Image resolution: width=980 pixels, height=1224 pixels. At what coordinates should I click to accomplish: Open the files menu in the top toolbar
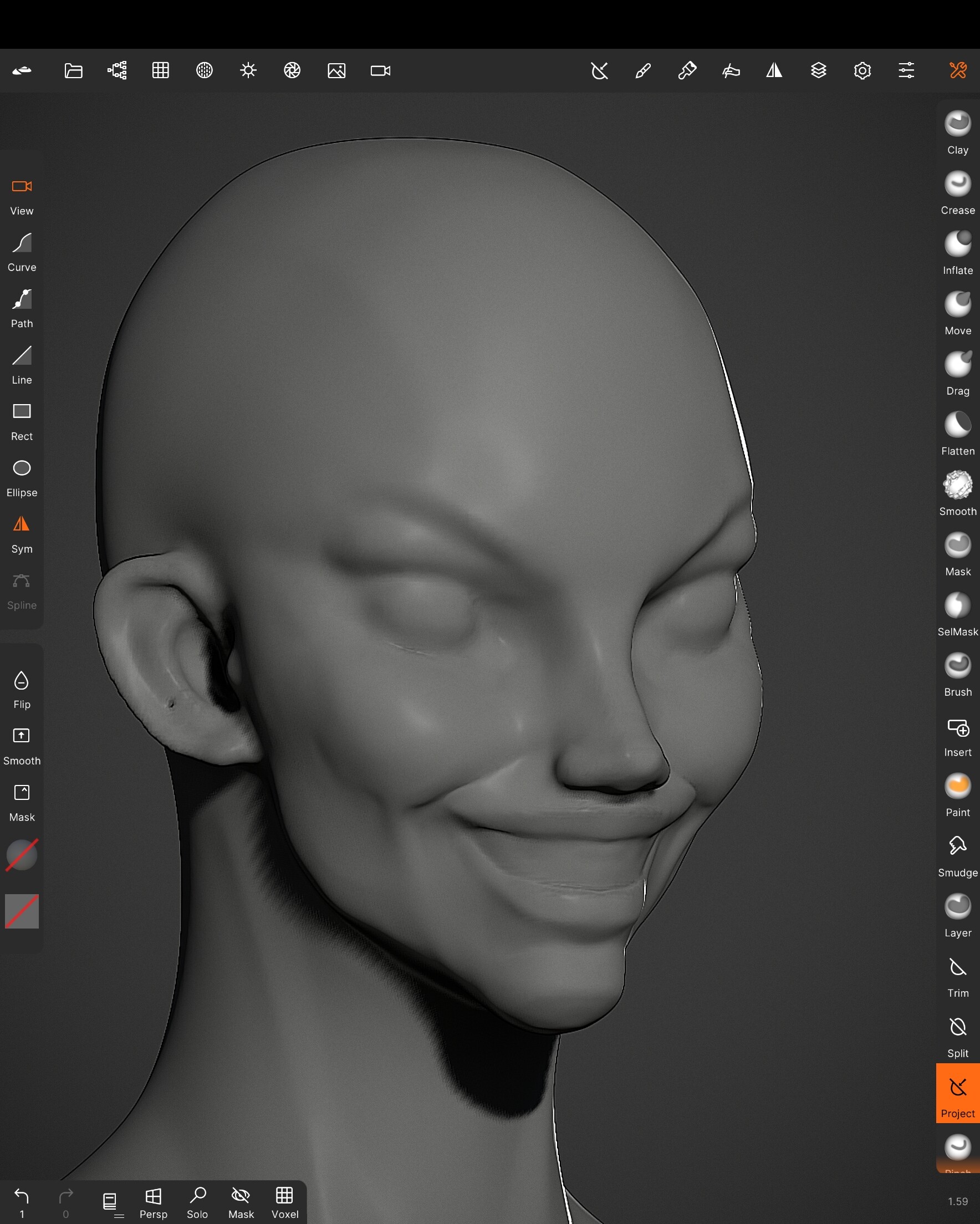(73, 70)
